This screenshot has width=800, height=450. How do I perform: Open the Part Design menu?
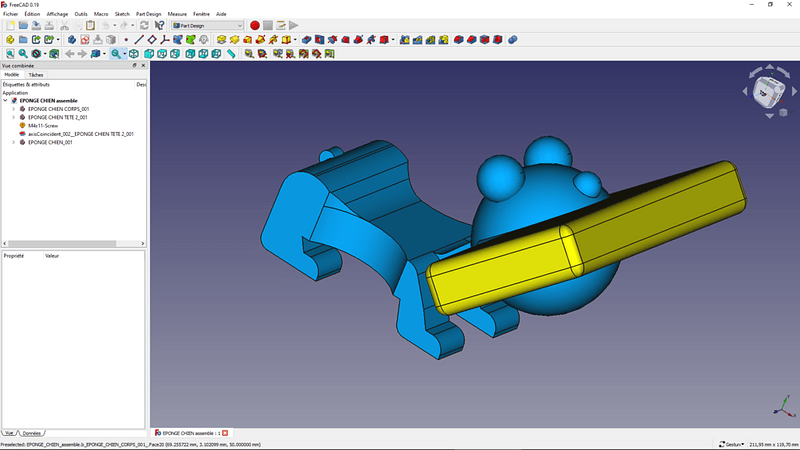(x=148, y=14)
